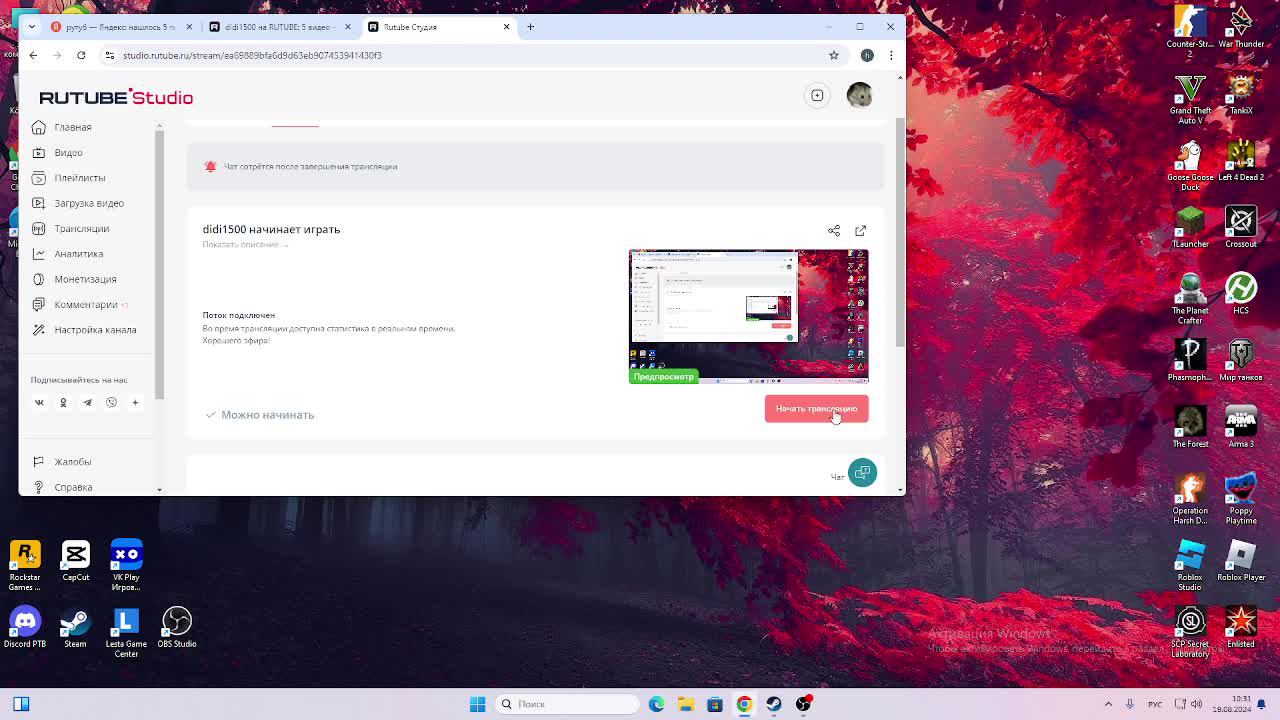Click the share icon for the stream
This screenshot has width=1280, height=720.
tap(834, 231)
